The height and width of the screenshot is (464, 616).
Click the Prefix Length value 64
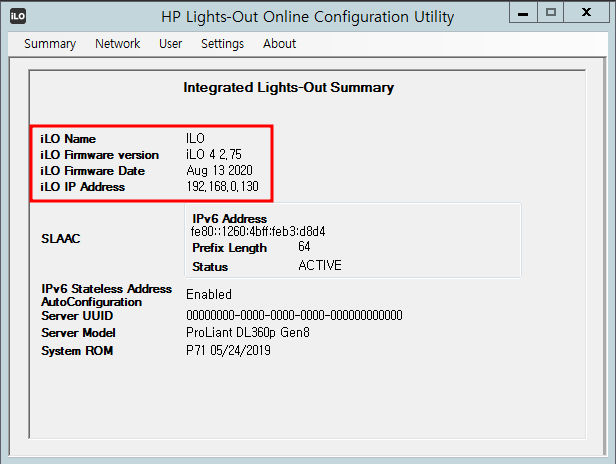pyautogui.click(x=304, y=247)
